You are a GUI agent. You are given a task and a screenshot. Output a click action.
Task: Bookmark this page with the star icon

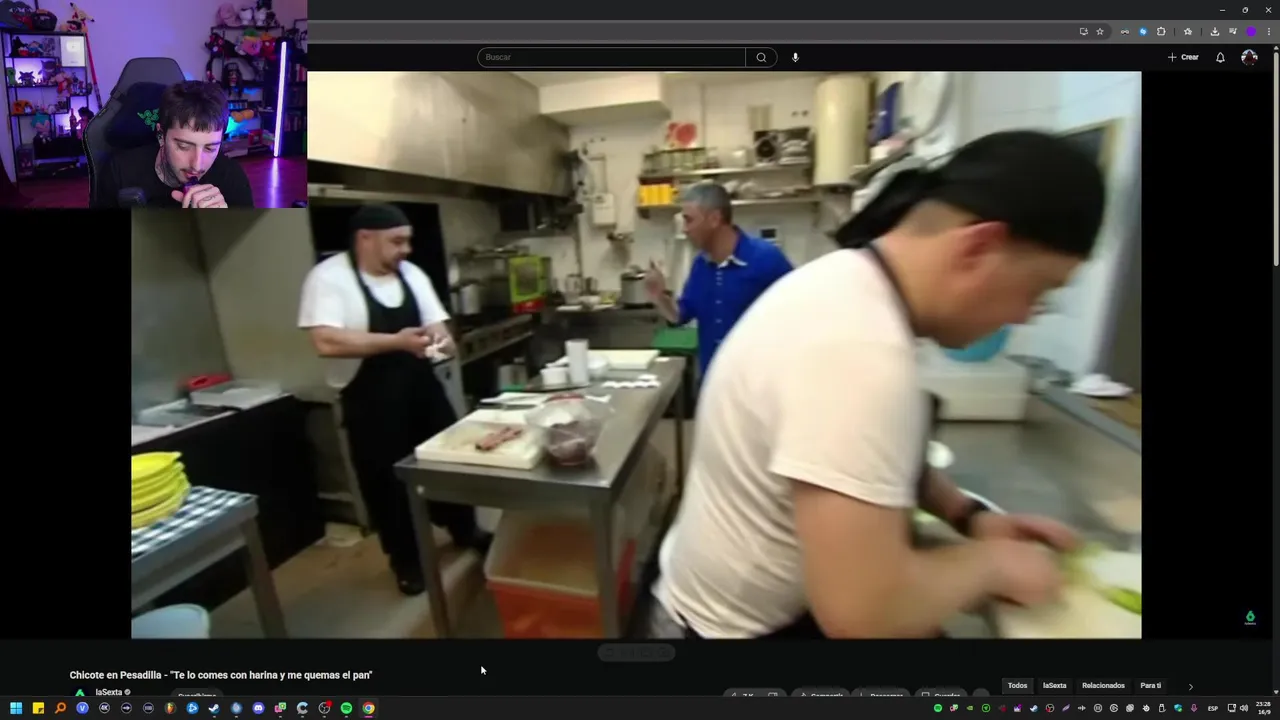pyautogui.click(x=1100, y=32)
